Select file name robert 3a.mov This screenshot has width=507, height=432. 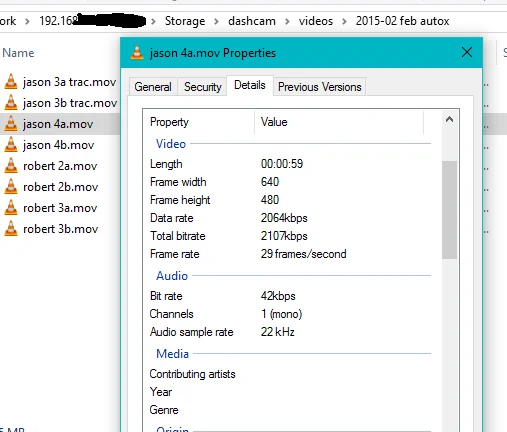[60, 208]
